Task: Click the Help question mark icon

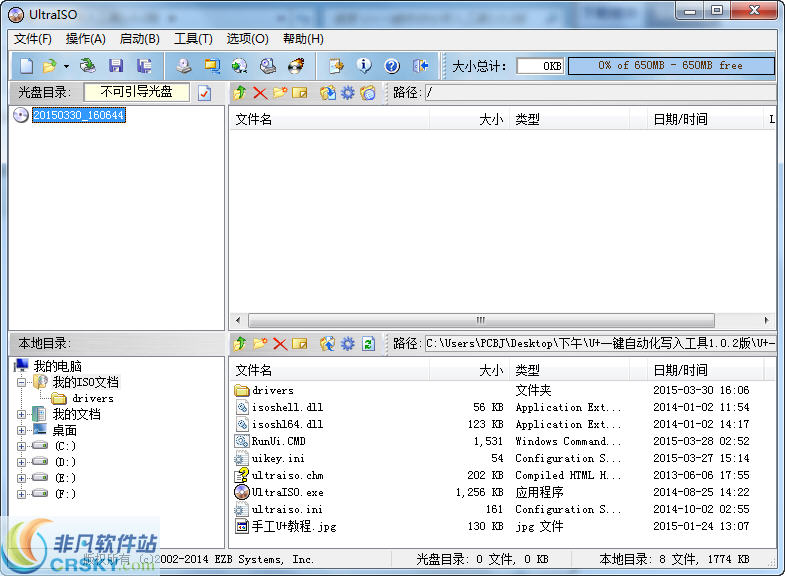Action: pos(392,66)
